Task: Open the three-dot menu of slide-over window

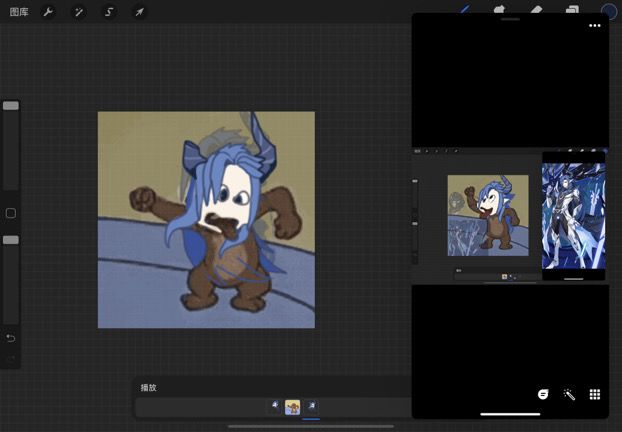Action: pyautogui.click(x=595, y=26)
